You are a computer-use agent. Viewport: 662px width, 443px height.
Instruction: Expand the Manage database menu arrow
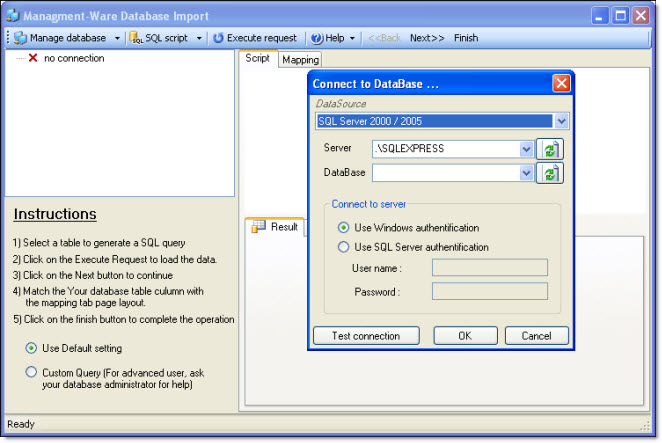pyautogui.click(x=117, y=38)
